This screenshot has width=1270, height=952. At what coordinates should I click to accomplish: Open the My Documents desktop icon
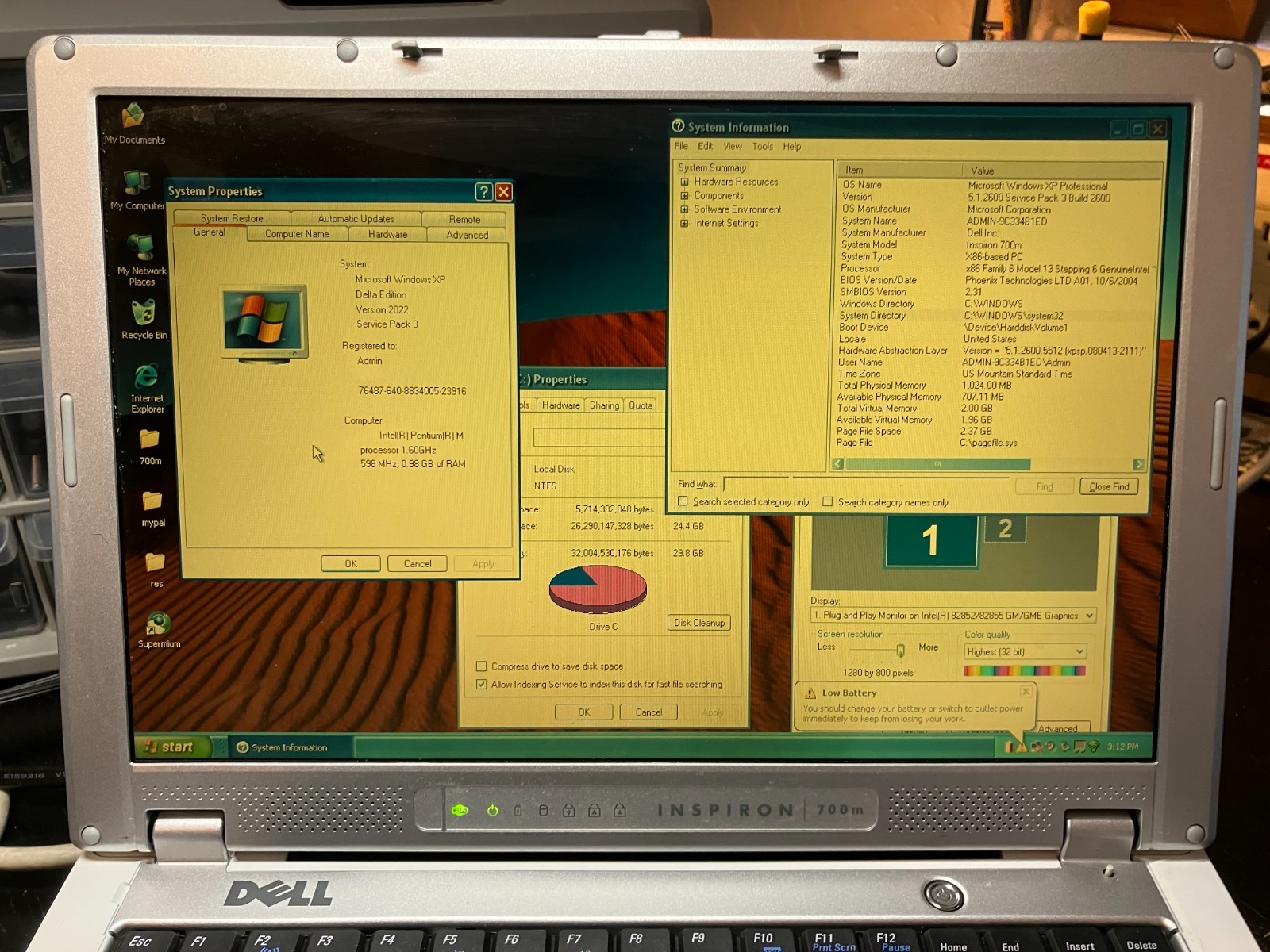pos(134,123)
